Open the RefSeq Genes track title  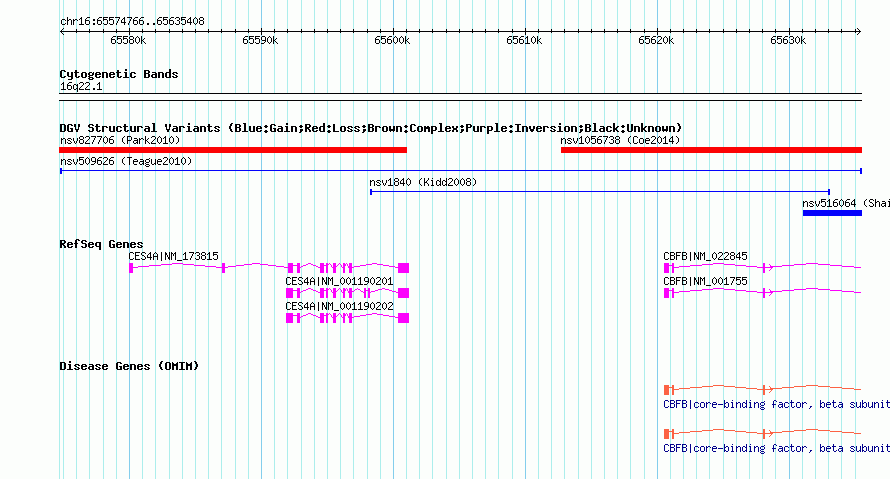tap(101, 244)
